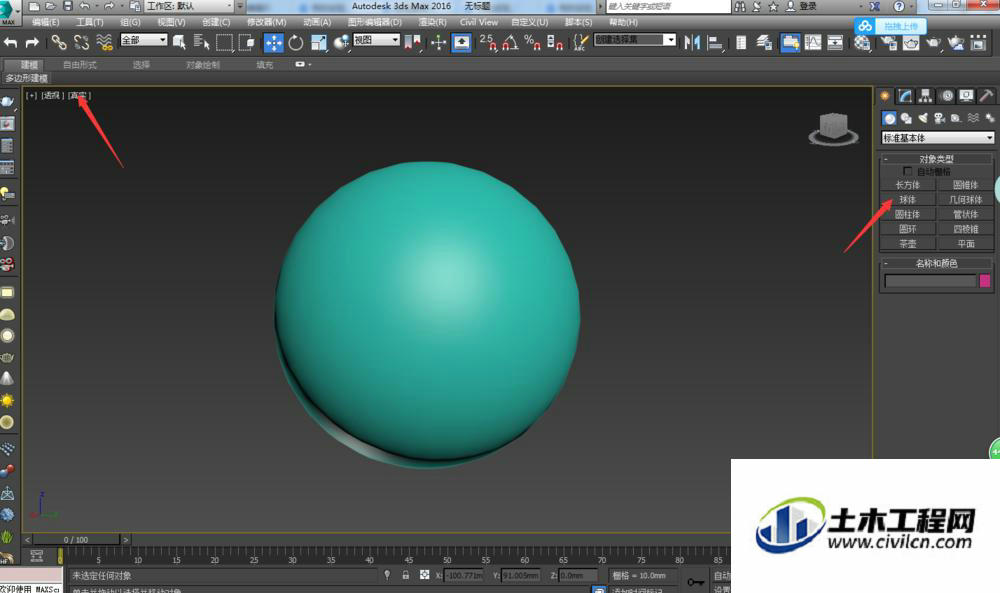Select the Select Object cursor tool

click(179, 43)
